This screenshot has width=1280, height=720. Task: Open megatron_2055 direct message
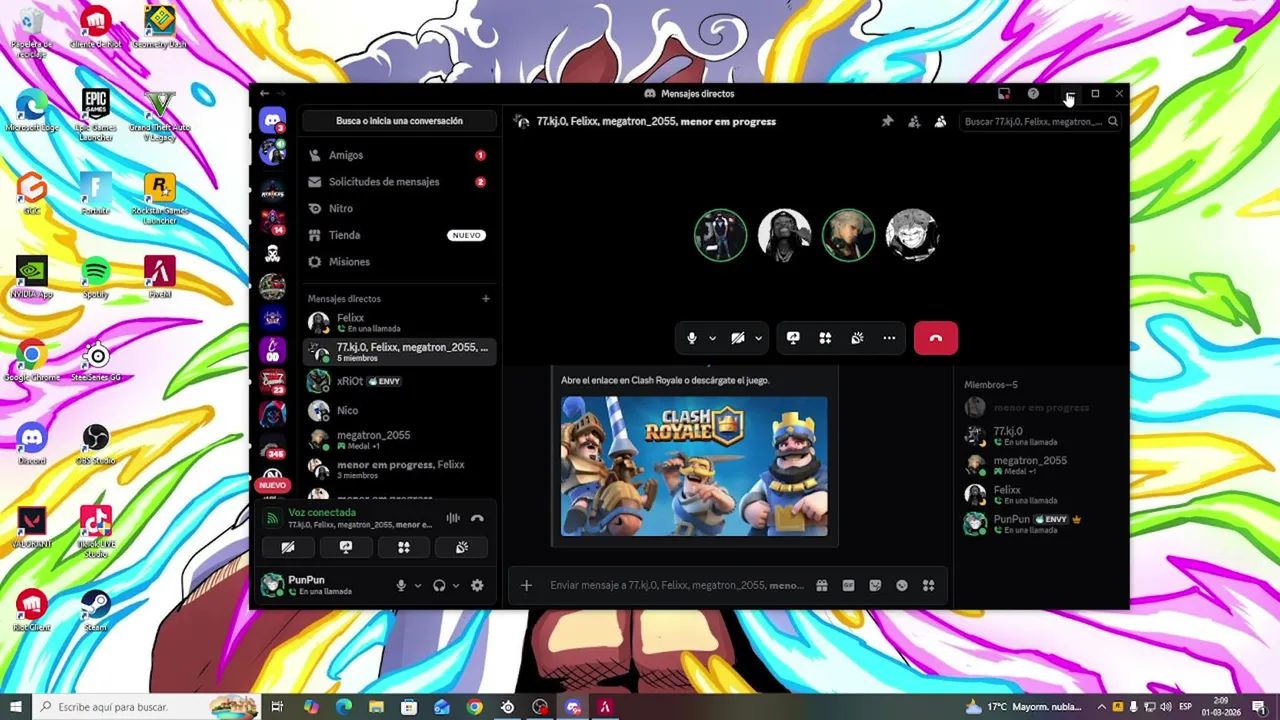coord(398,440)
